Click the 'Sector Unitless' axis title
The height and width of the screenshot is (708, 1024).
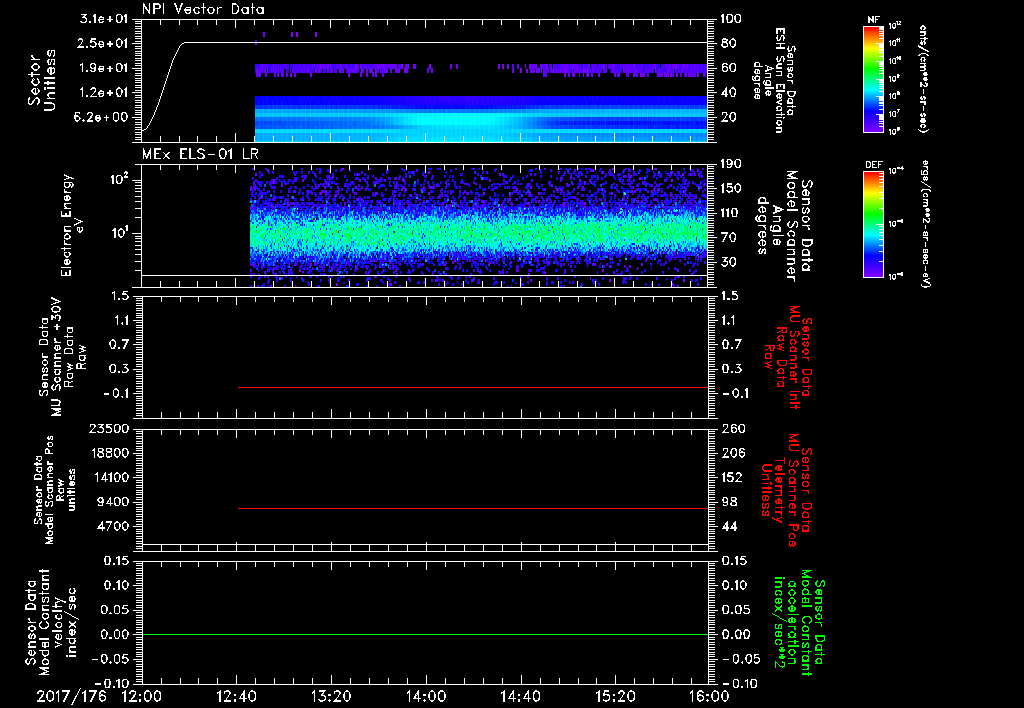point(42,80)
